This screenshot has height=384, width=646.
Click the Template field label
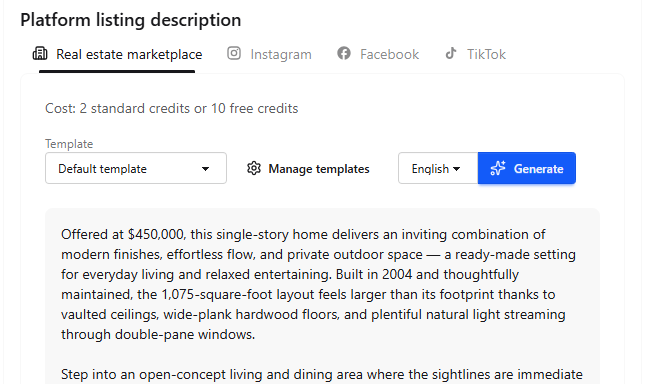[69, 144]
